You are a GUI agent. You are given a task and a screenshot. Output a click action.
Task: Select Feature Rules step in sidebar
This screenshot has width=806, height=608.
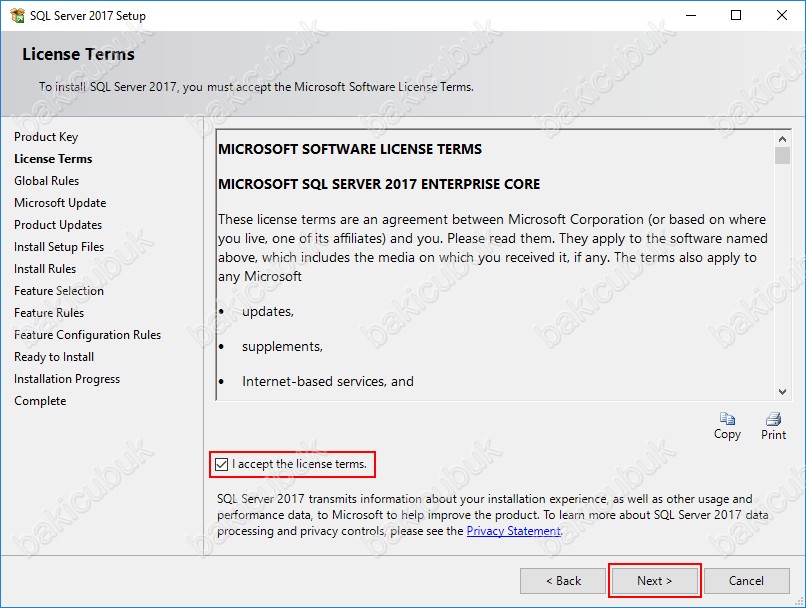point(49,313)
